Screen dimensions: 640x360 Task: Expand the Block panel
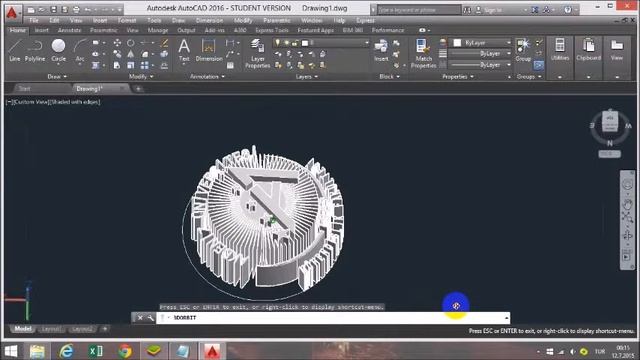[x=389, y=76]
